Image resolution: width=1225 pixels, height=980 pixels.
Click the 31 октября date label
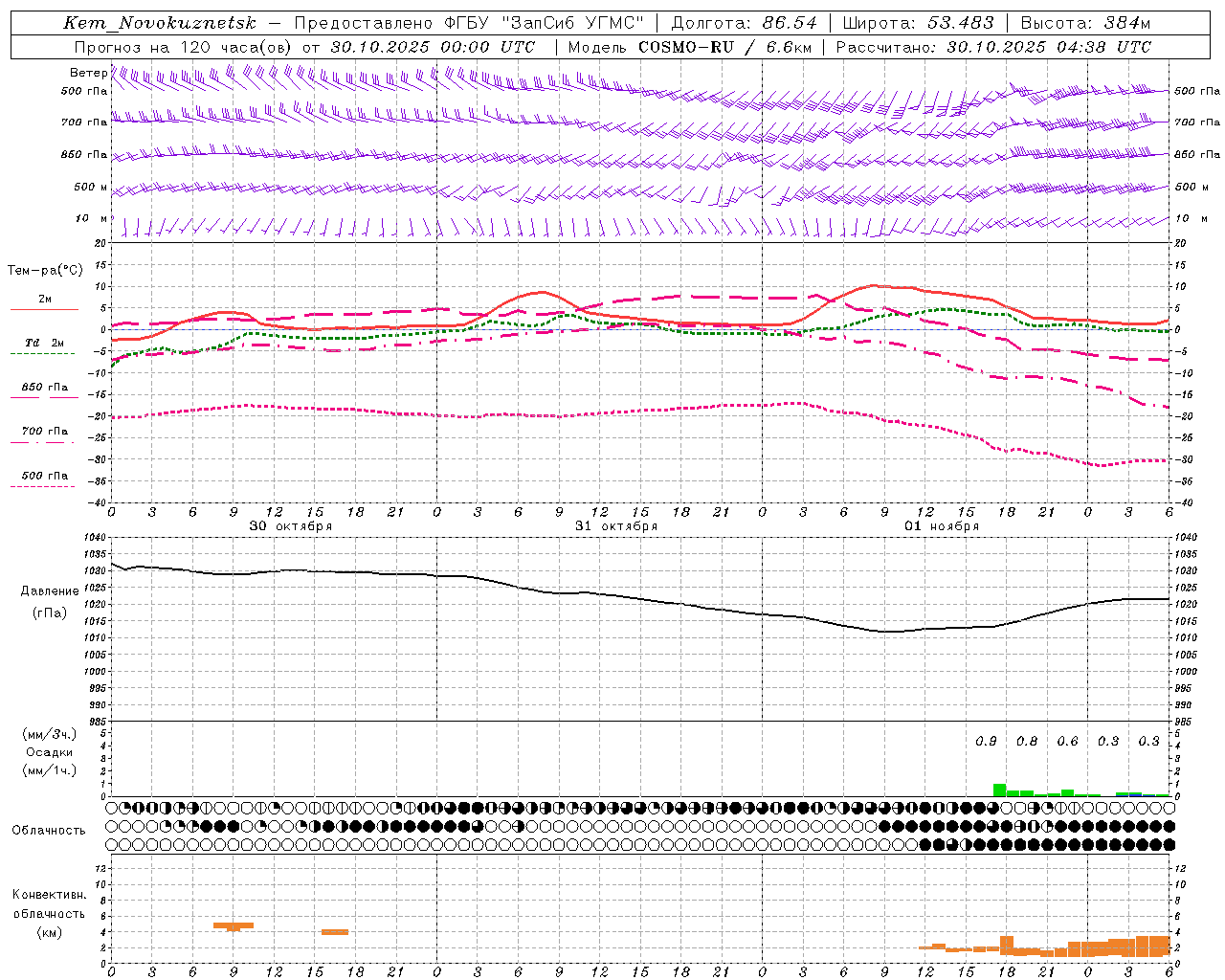616,526
